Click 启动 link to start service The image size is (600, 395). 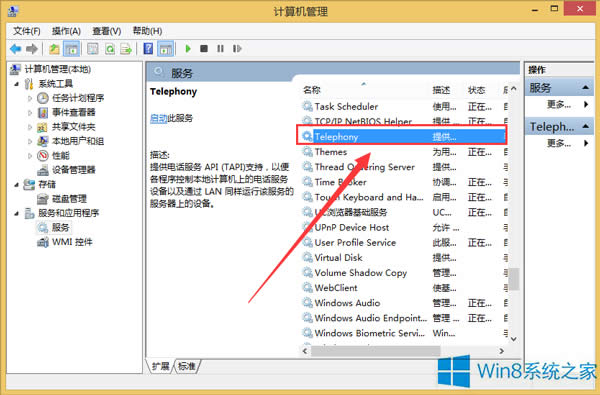pos(158,118)
